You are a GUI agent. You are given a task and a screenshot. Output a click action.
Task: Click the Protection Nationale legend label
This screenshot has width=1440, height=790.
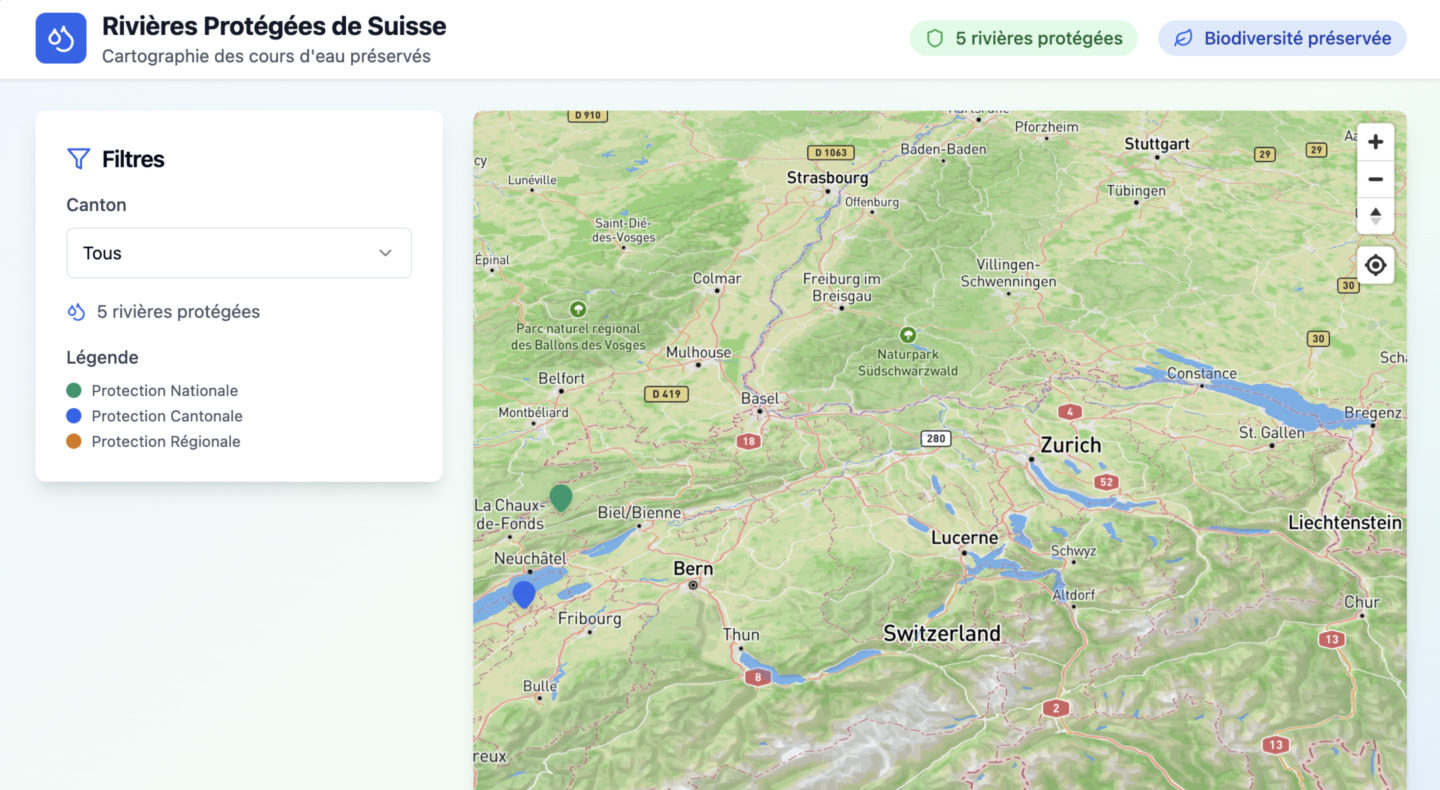[165, 390]
